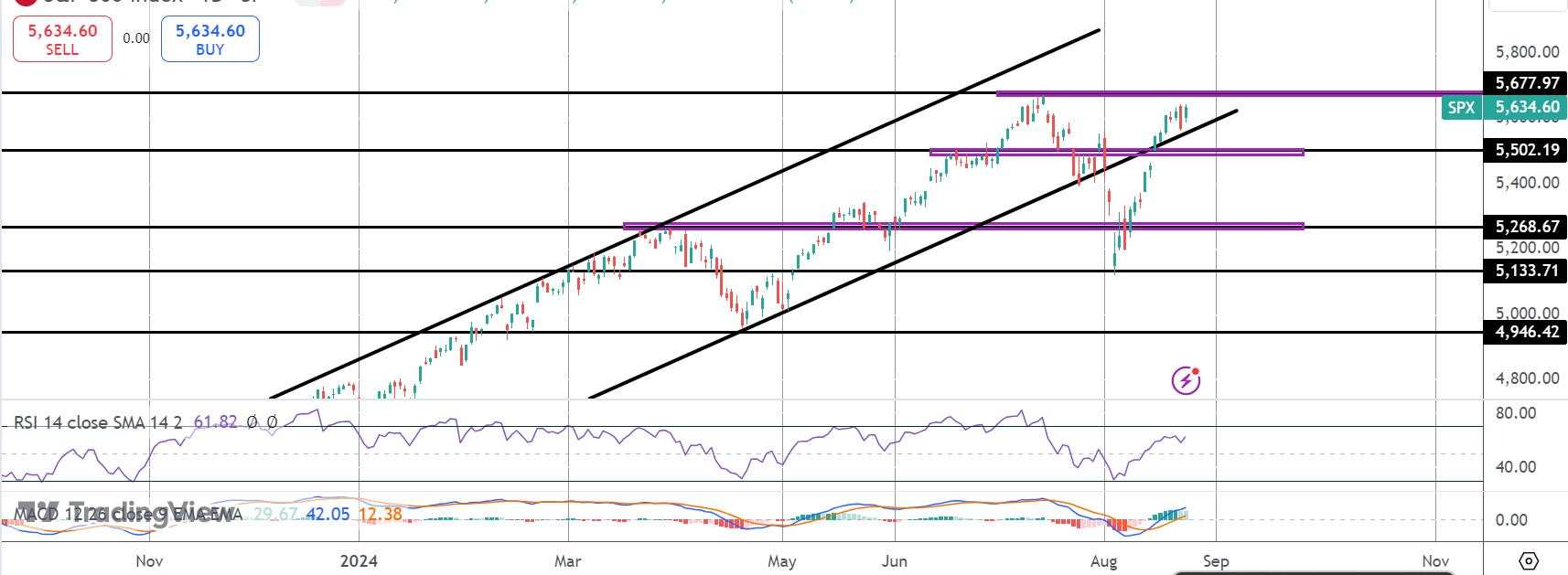Select the 5,502.19 price level label
The height and width of the screenshot is (575, 1568).
tap(1527, 150)
